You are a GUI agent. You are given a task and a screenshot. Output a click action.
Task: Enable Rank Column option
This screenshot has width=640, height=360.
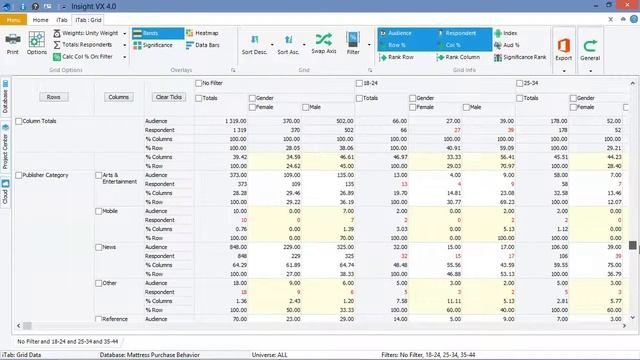[458, 57]
